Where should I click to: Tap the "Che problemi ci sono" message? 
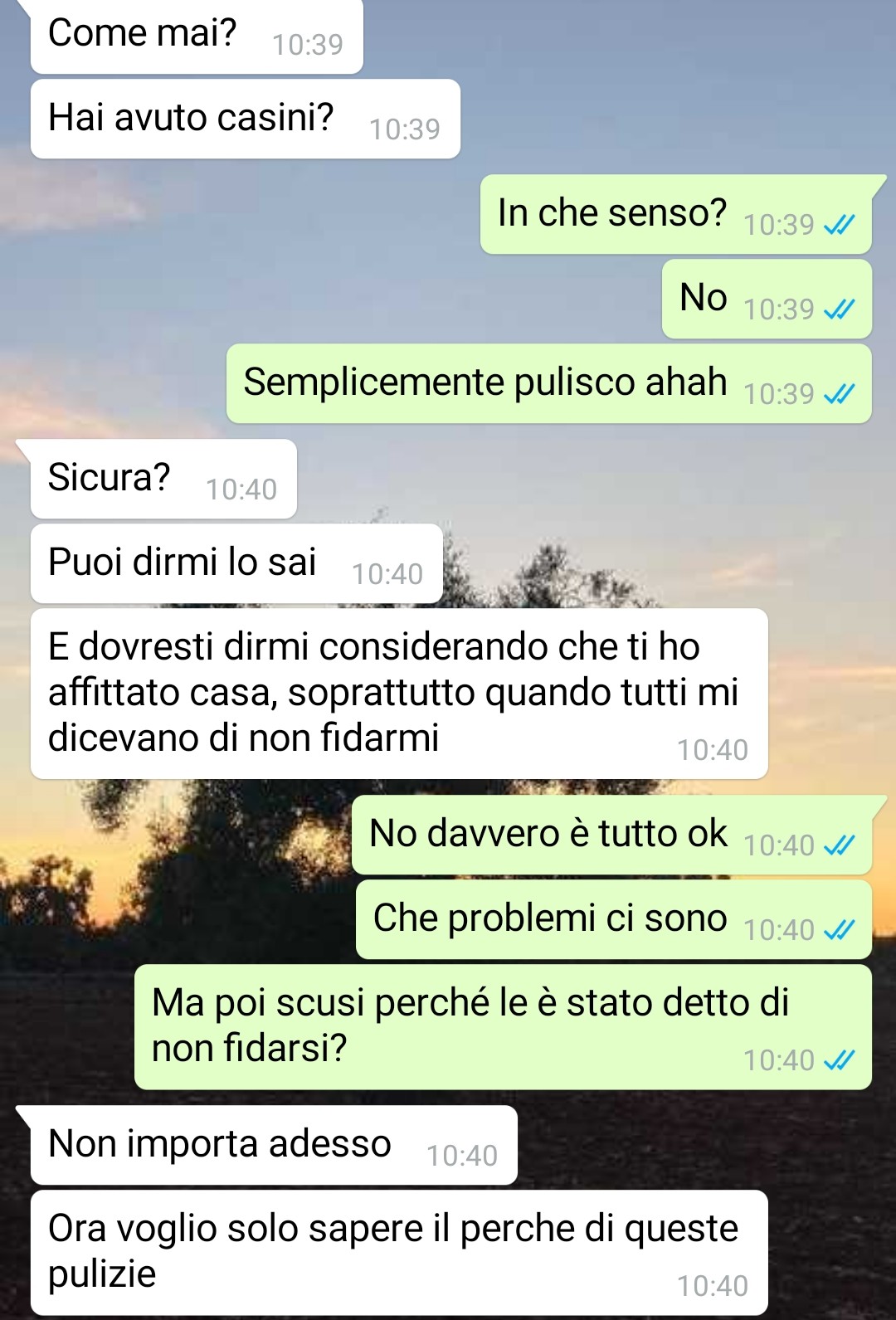[x=614, y=919]
